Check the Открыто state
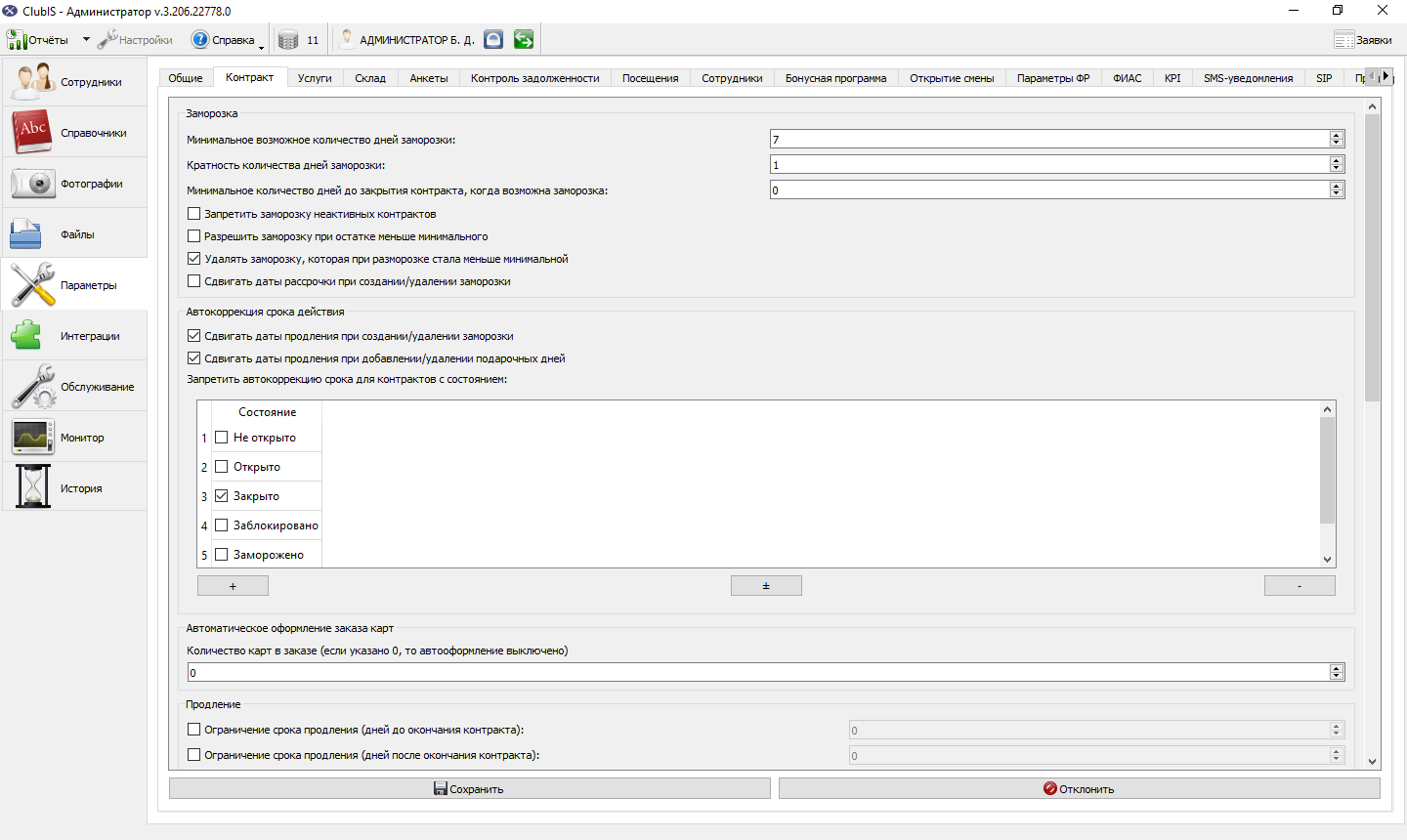 tap(221, 466)
